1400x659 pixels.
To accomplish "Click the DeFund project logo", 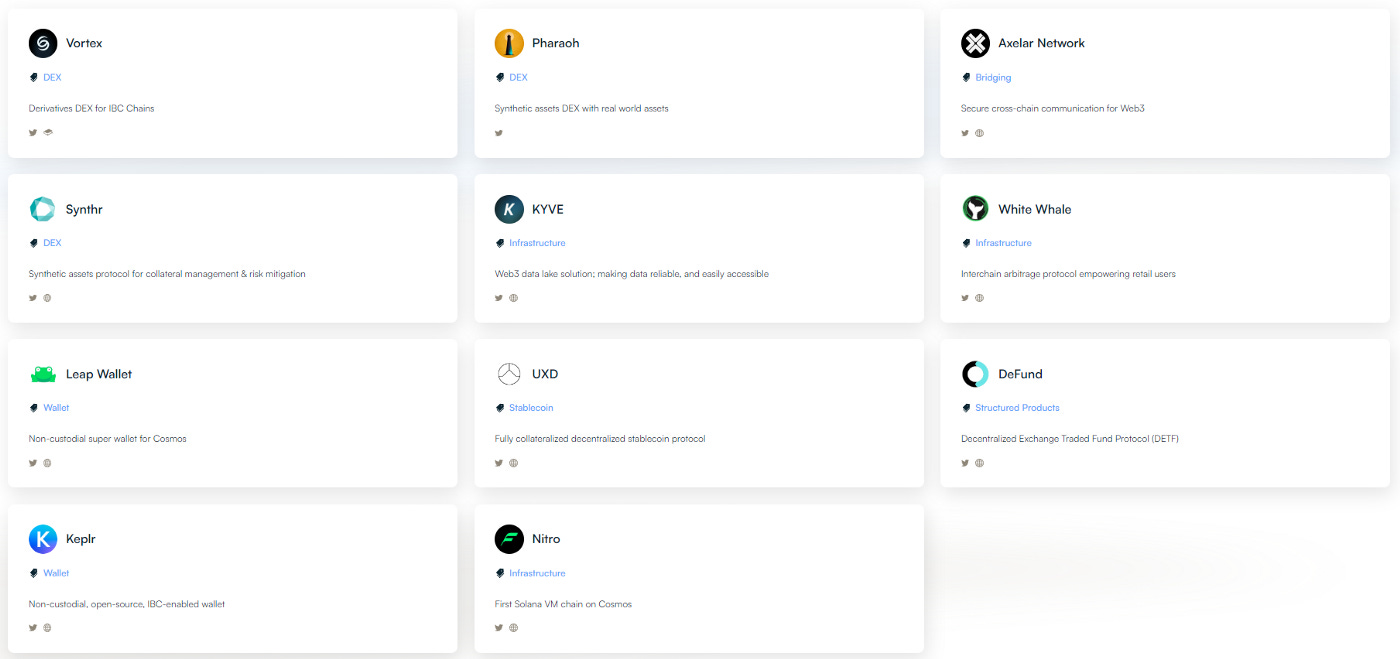I will click(975, 373).
